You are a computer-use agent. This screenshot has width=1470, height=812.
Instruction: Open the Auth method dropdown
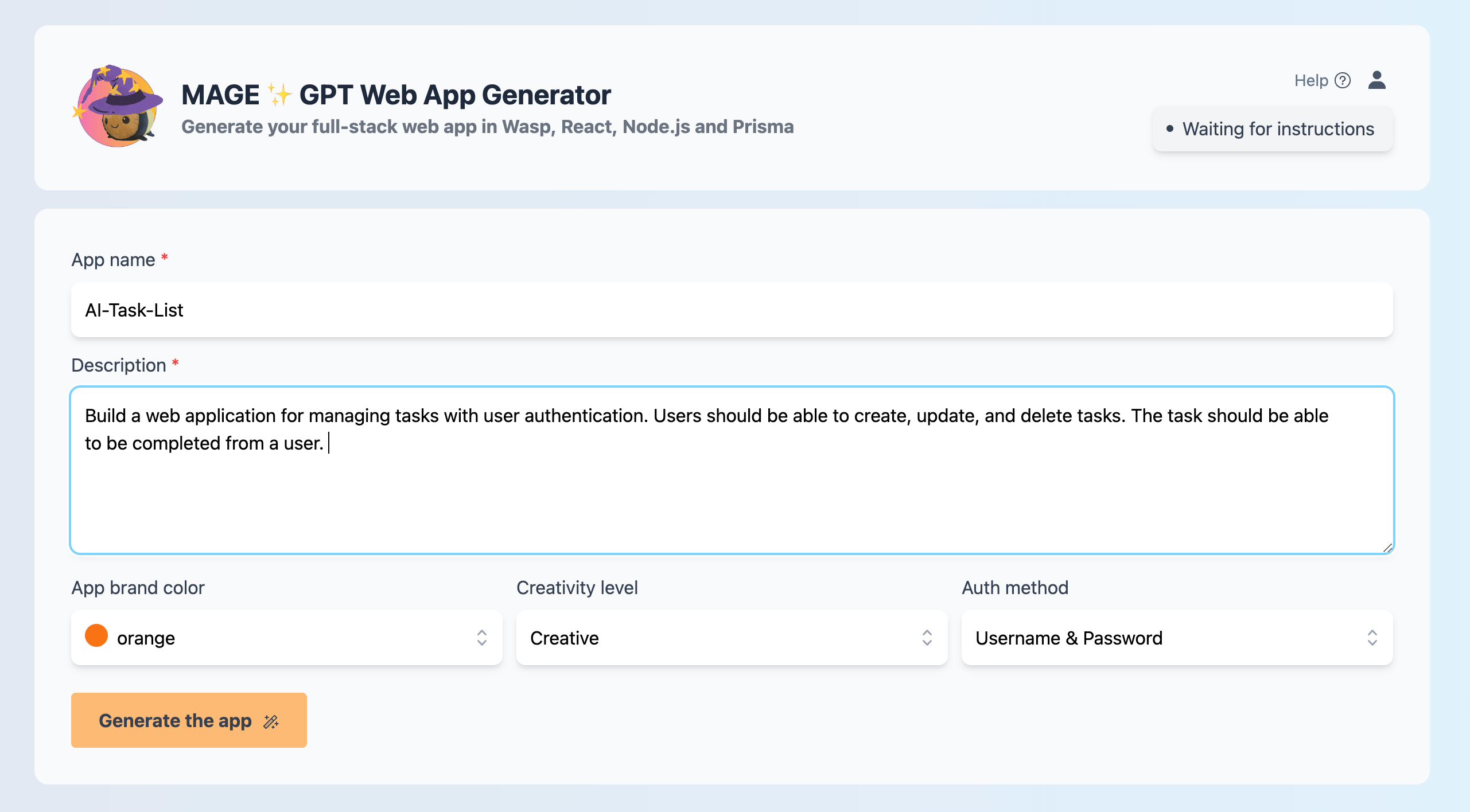1176,638
